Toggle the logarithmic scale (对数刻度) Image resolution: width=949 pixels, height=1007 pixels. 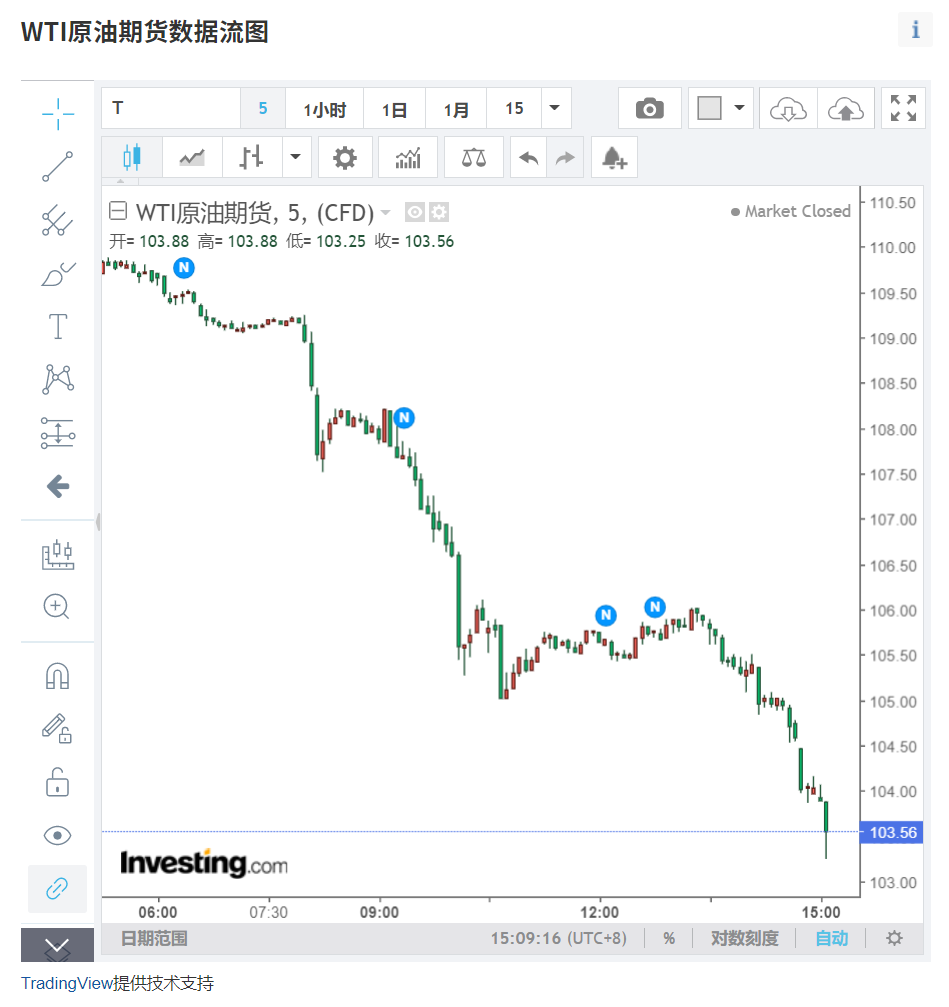coord(744,939)
